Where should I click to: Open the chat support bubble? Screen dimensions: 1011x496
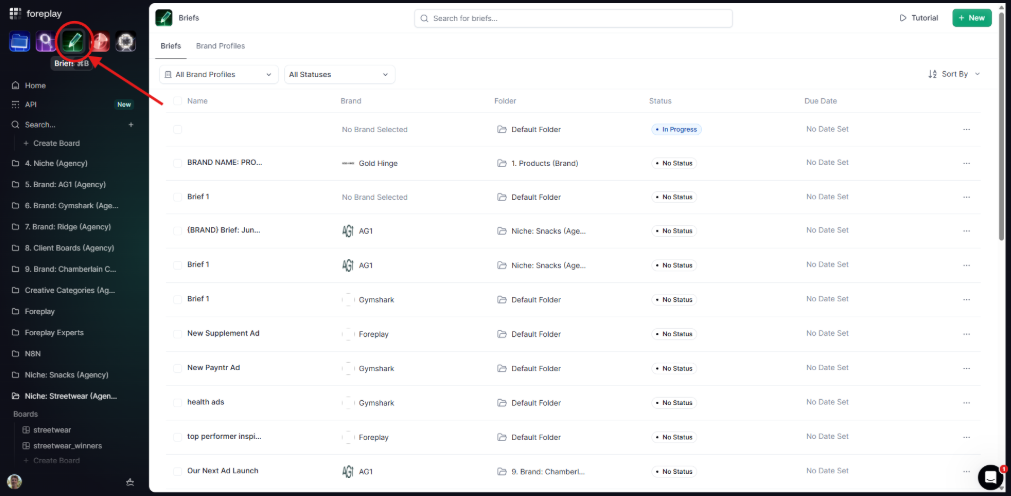point(990,477)
